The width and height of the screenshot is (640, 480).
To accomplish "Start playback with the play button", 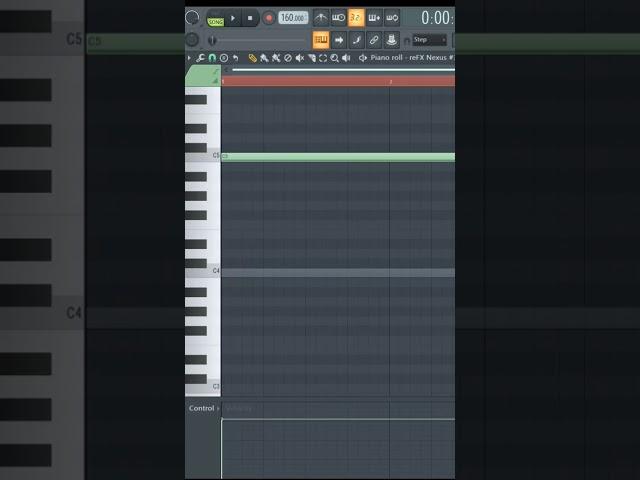I will click(233, 18).
